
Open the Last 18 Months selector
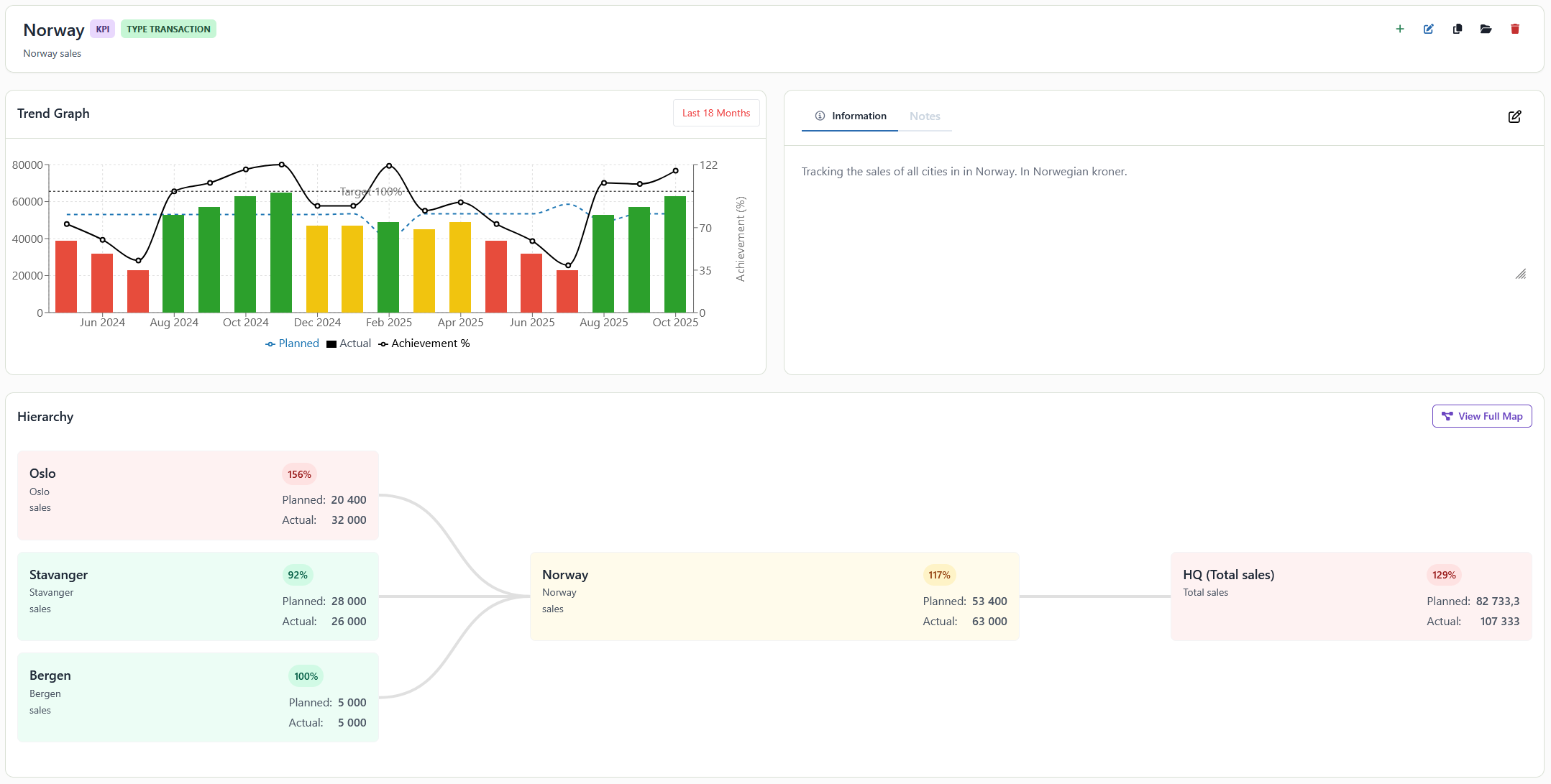coord(715,113)
